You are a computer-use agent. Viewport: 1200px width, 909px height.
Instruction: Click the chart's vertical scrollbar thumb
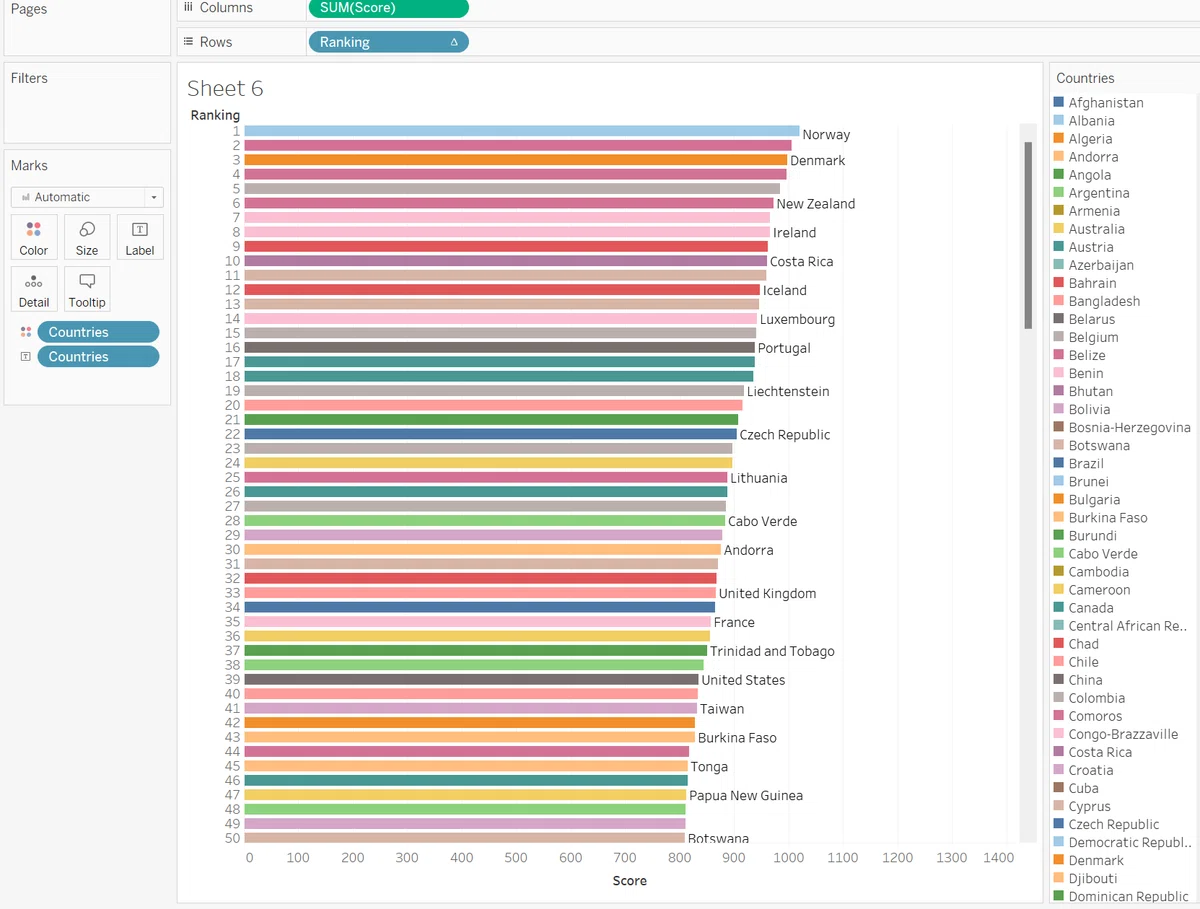pyautogui.click(x=1027, y=235)
